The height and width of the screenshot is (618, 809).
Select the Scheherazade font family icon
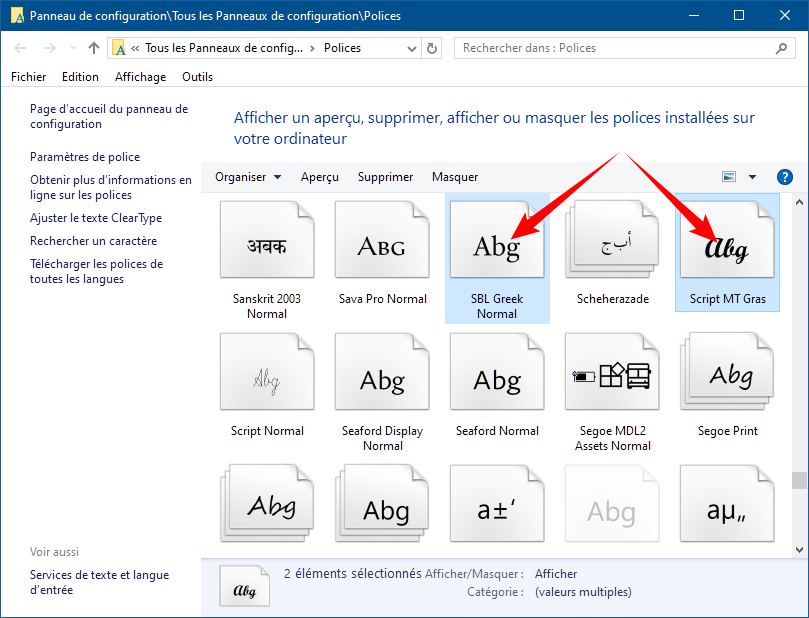pyautogui.click(x=613, y=245)
